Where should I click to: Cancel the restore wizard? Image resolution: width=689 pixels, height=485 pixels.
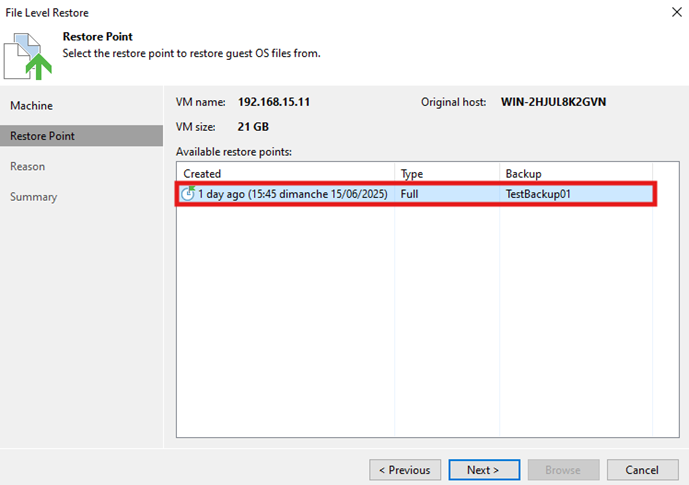coord(642,469)
